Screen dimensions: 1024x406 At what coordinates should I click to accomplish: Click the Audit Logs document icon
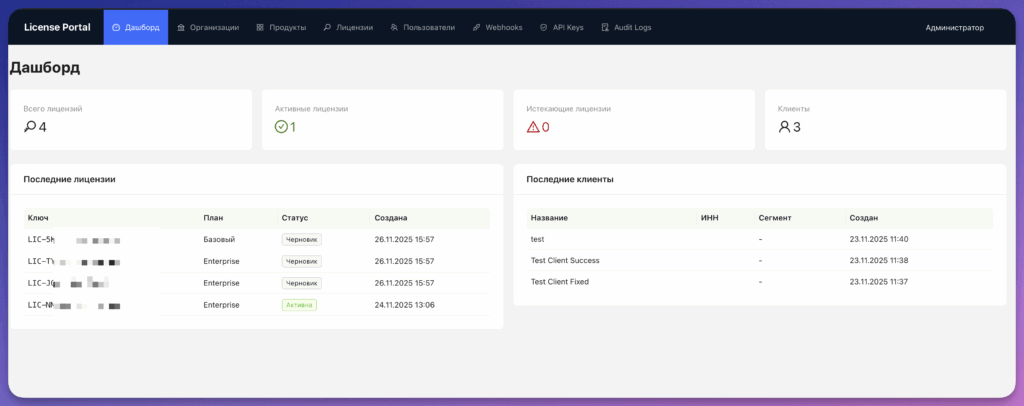(x=605, y=28)
